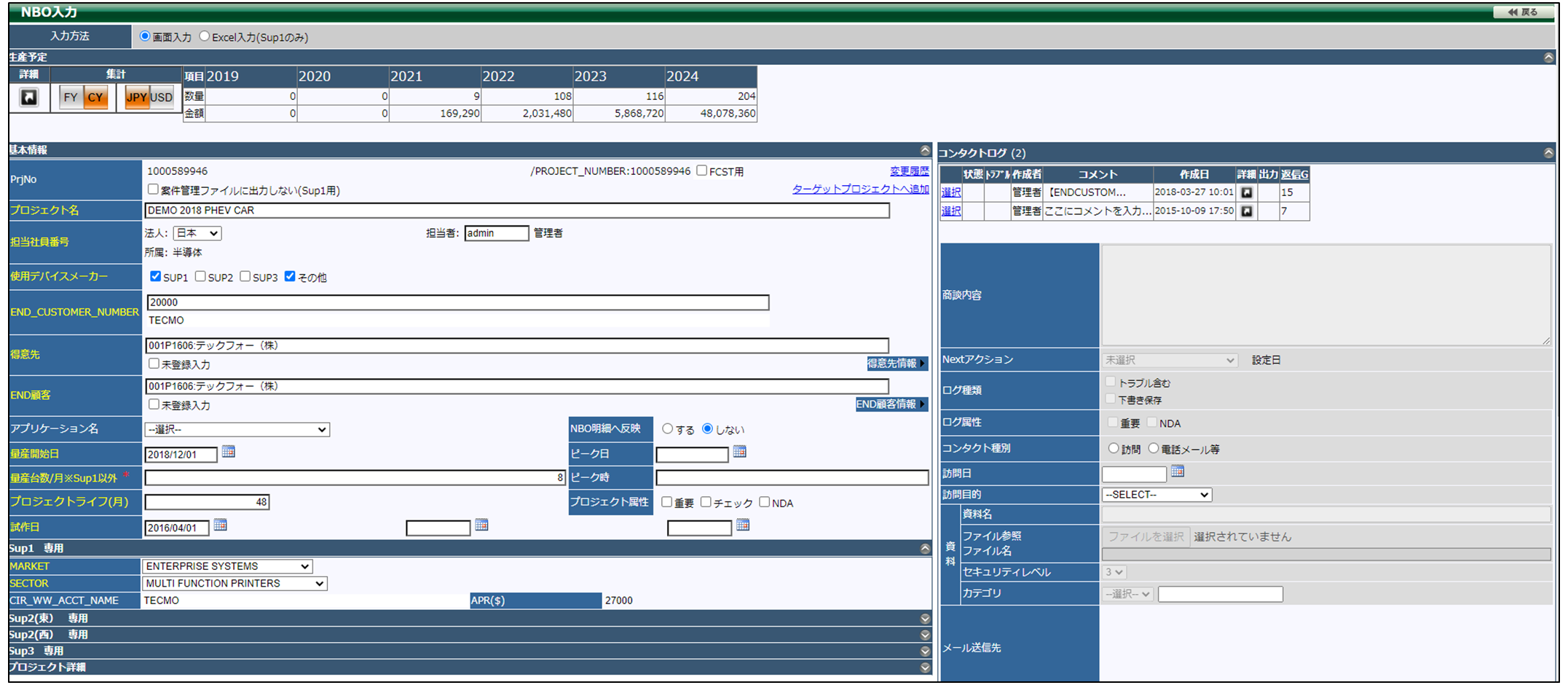
Task: Switch aggregation to CY
Action: (x=95, y=98)
